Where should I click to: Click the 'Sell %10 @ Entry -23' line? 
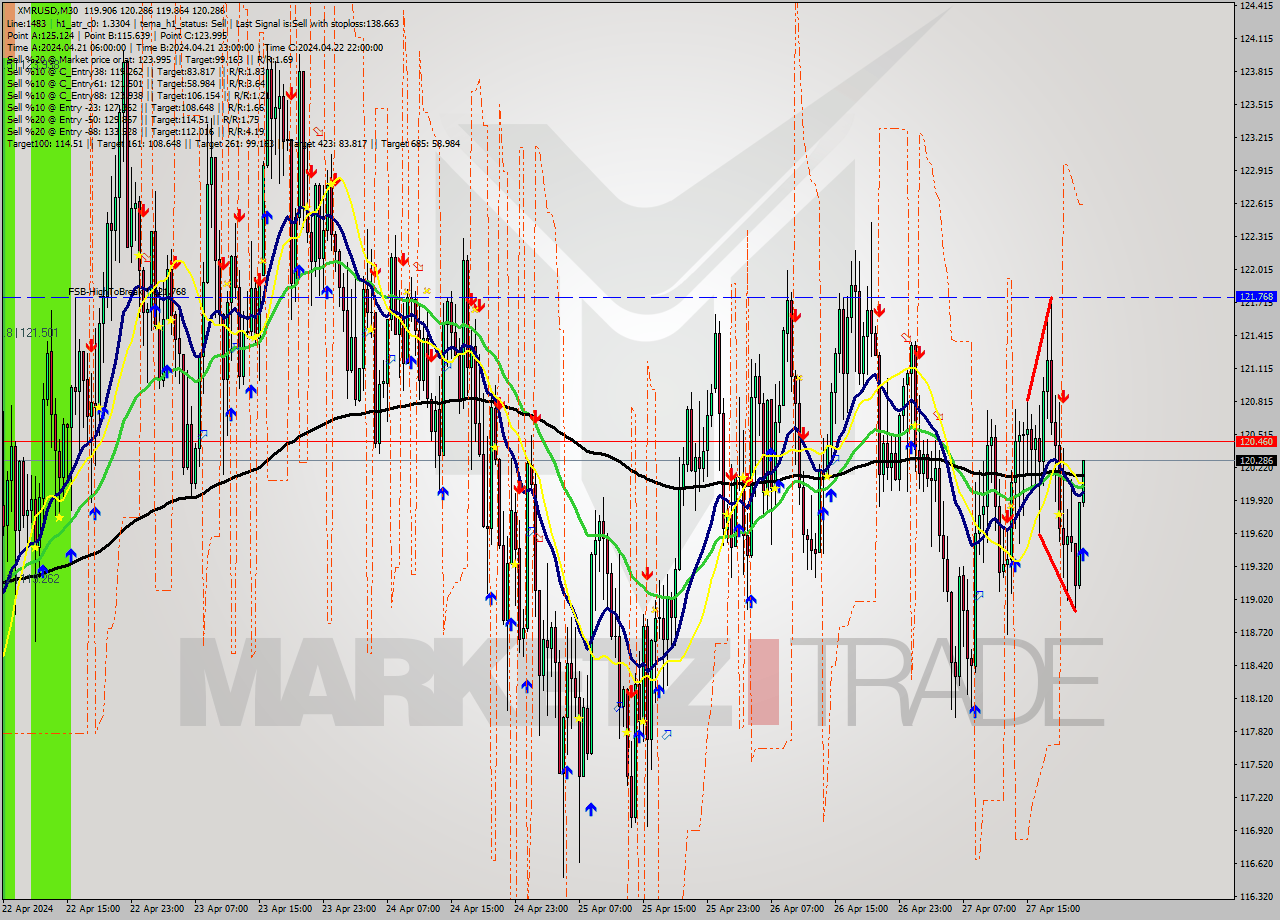click(x=135, y=107)
